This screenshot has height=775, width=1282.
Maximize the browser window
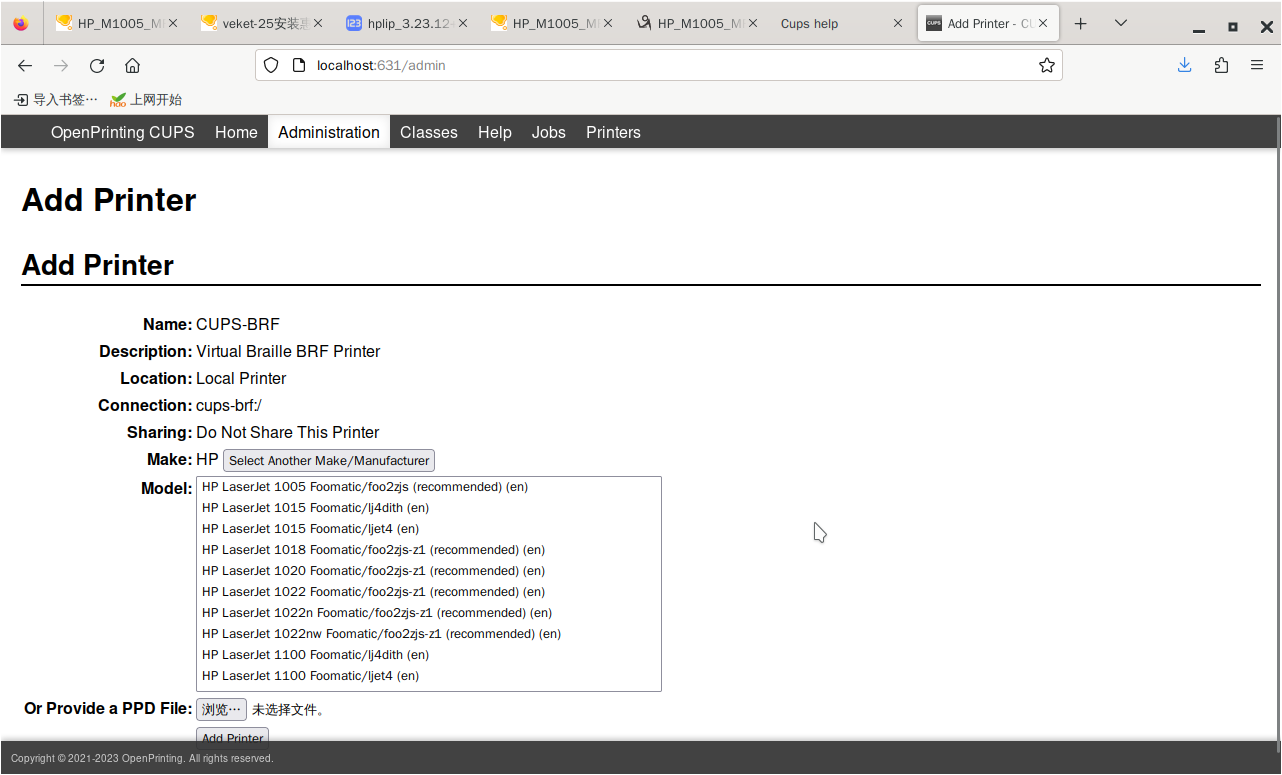click(x=1233, y=25)
